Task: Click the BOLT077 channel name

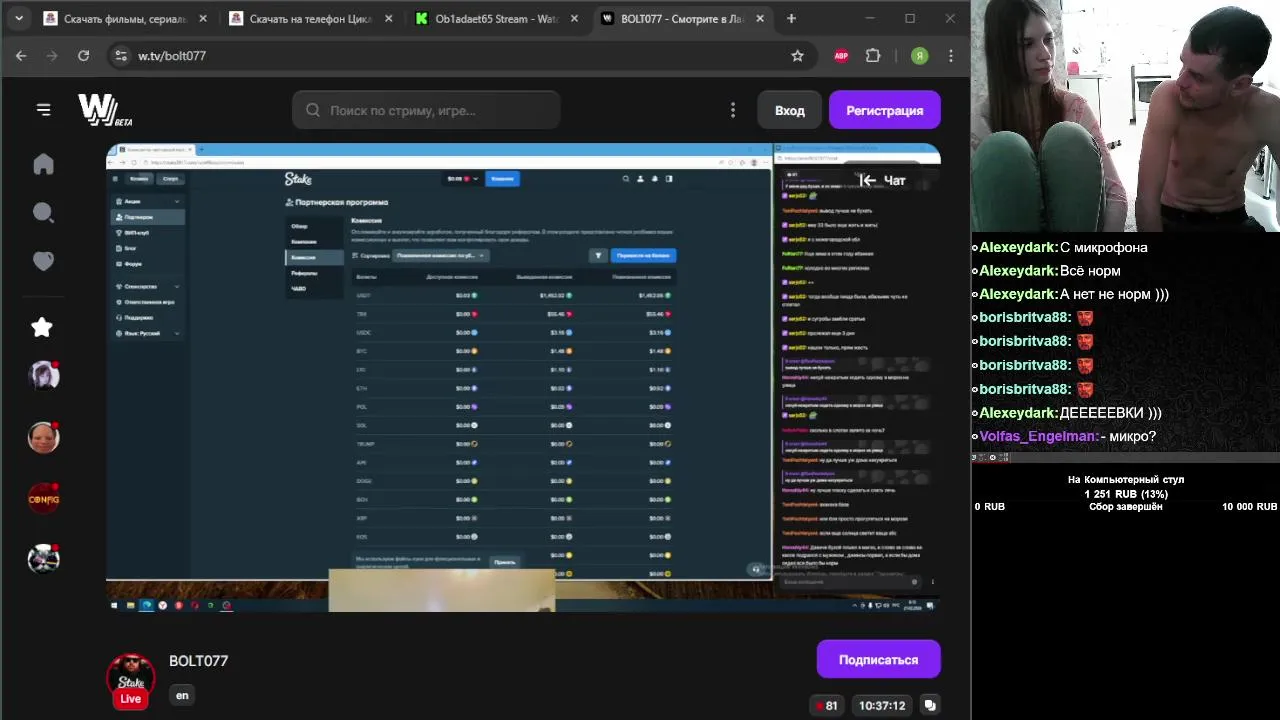Action: (x=199, y=661)
